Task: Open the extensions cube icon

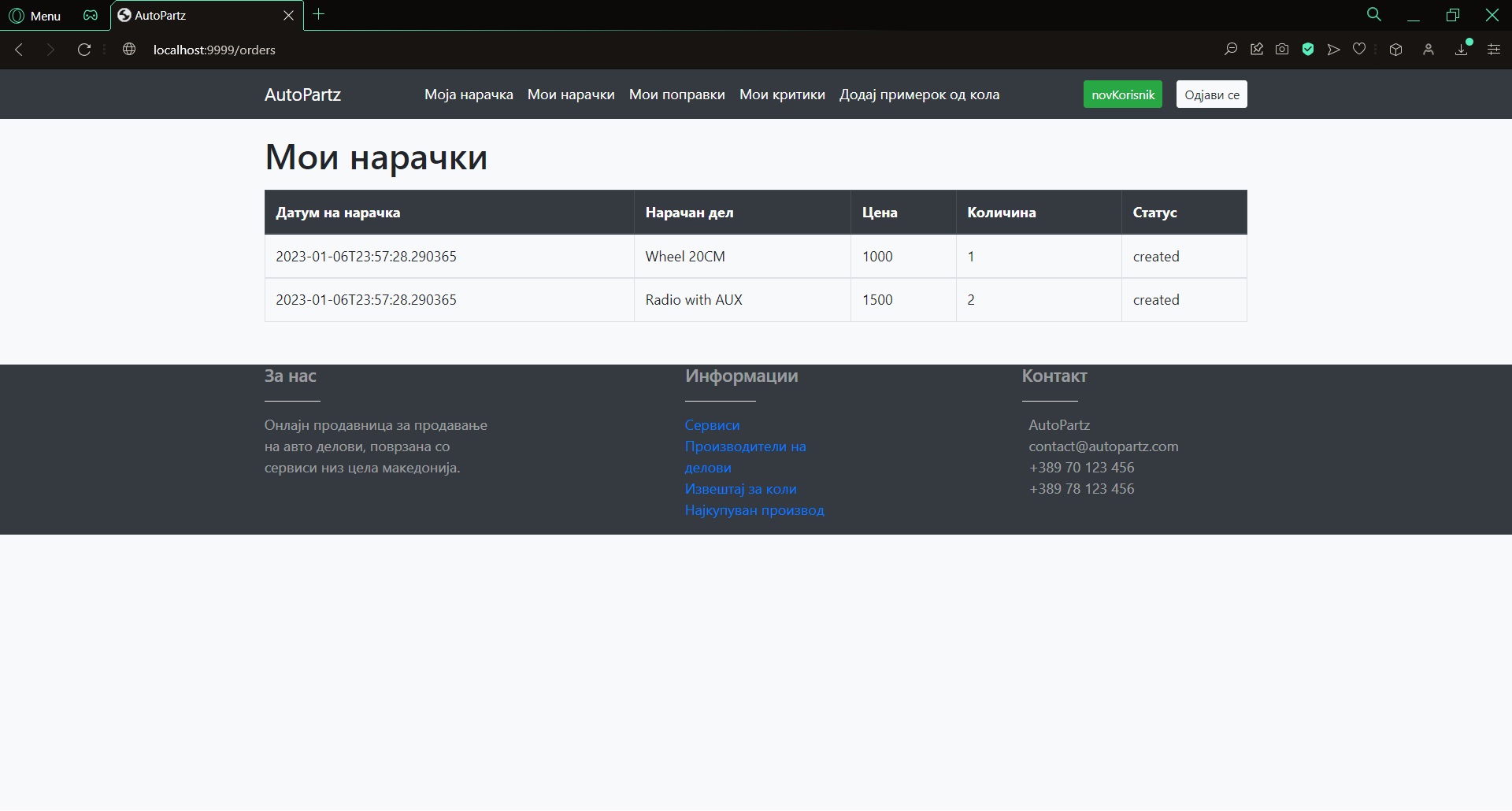Action: pyautogui.click(x=1395, y=50)
